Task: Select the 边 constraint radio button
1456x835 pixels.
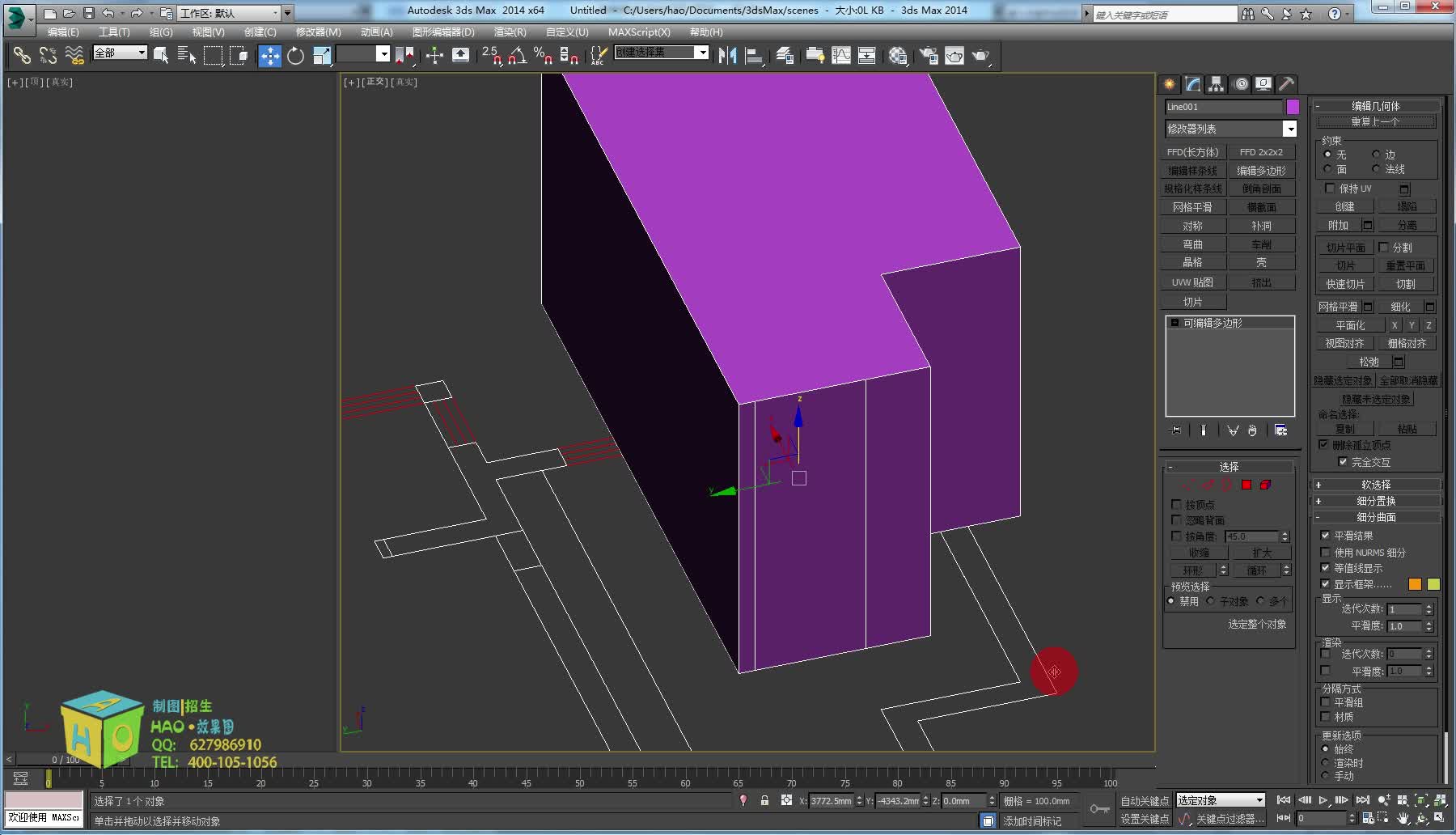Action: click(1376, 155)
